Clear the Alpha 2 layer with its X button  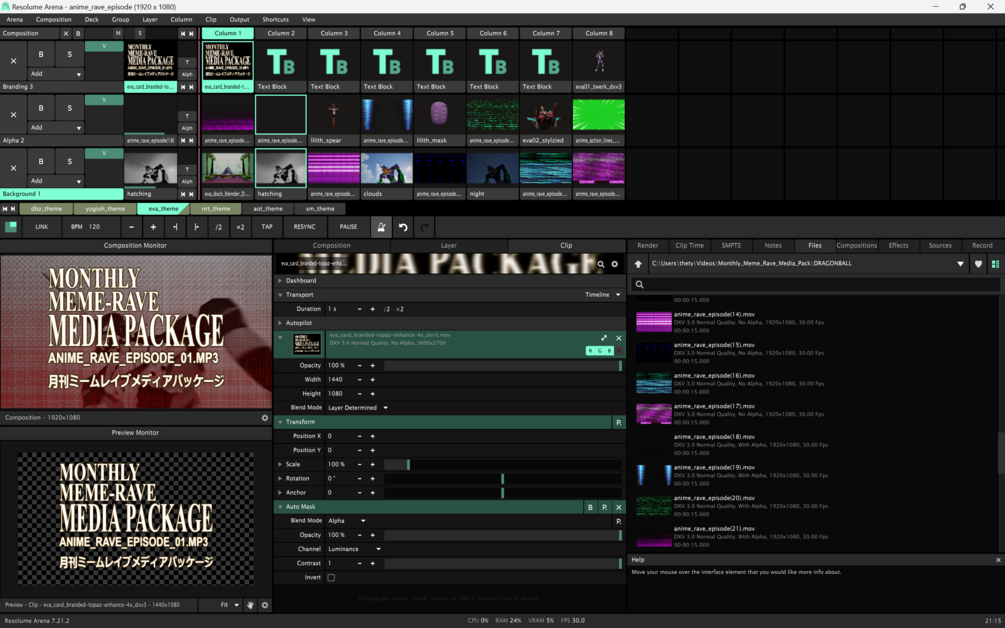[13, 115]
